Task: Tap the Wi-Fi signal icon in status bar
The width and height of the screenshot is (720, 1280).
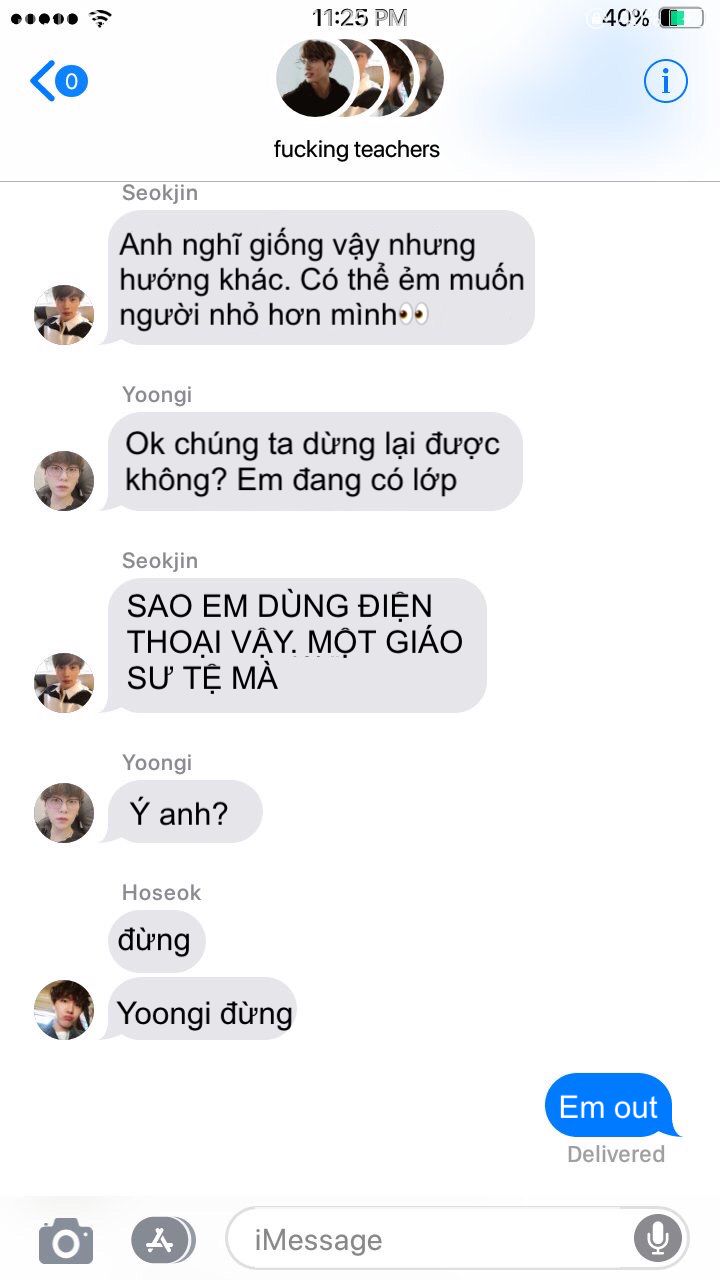Action: click(100, 17)
